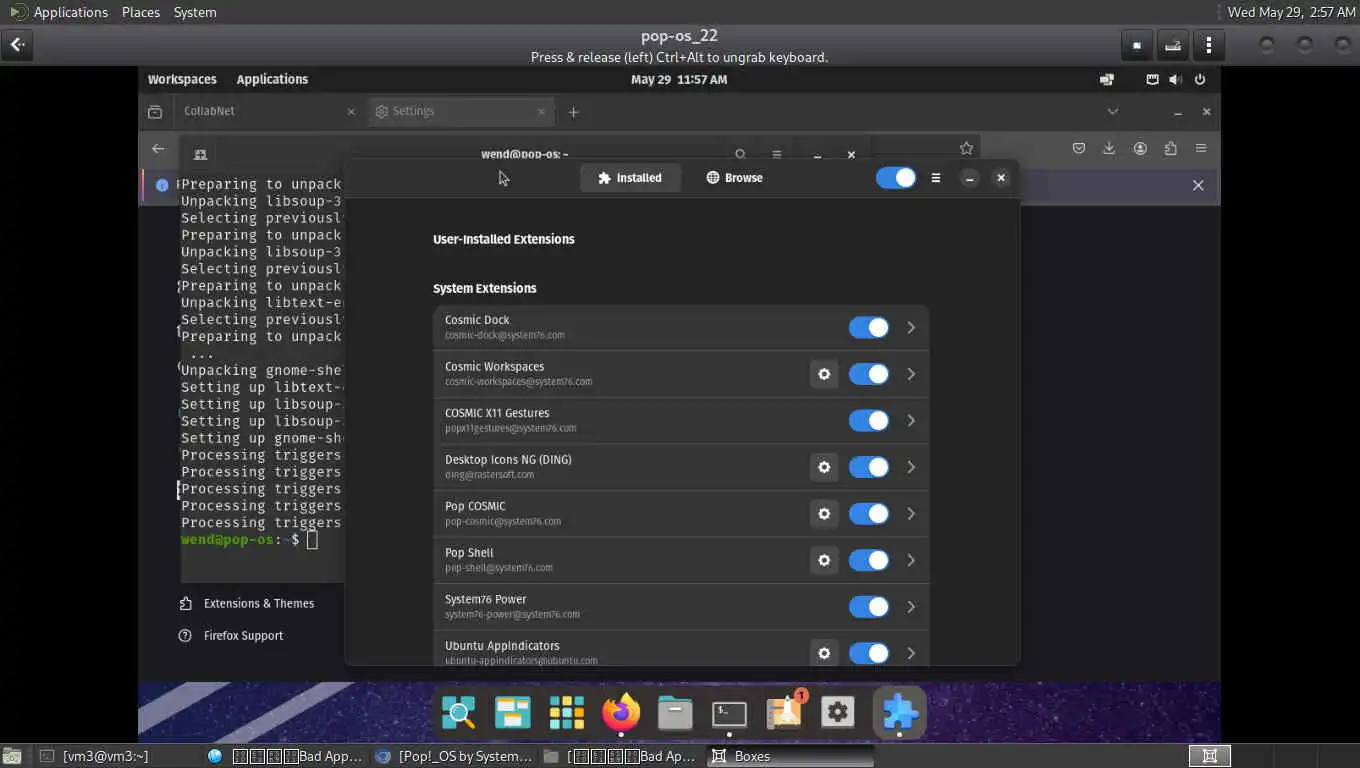Expand COSMIC X11 Gestures row chevron
Screen dimensions: 1360x768
(911, 421)
